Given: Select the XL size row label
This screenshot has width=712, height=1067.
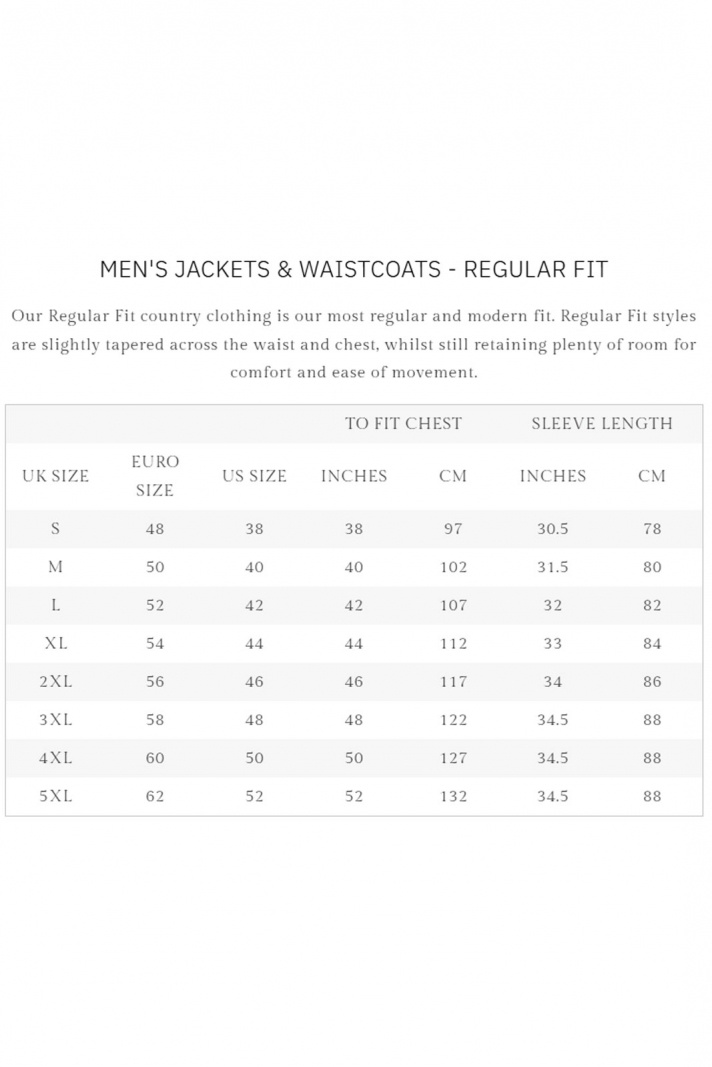Looking at the screenshot, I should pos(56,643).
